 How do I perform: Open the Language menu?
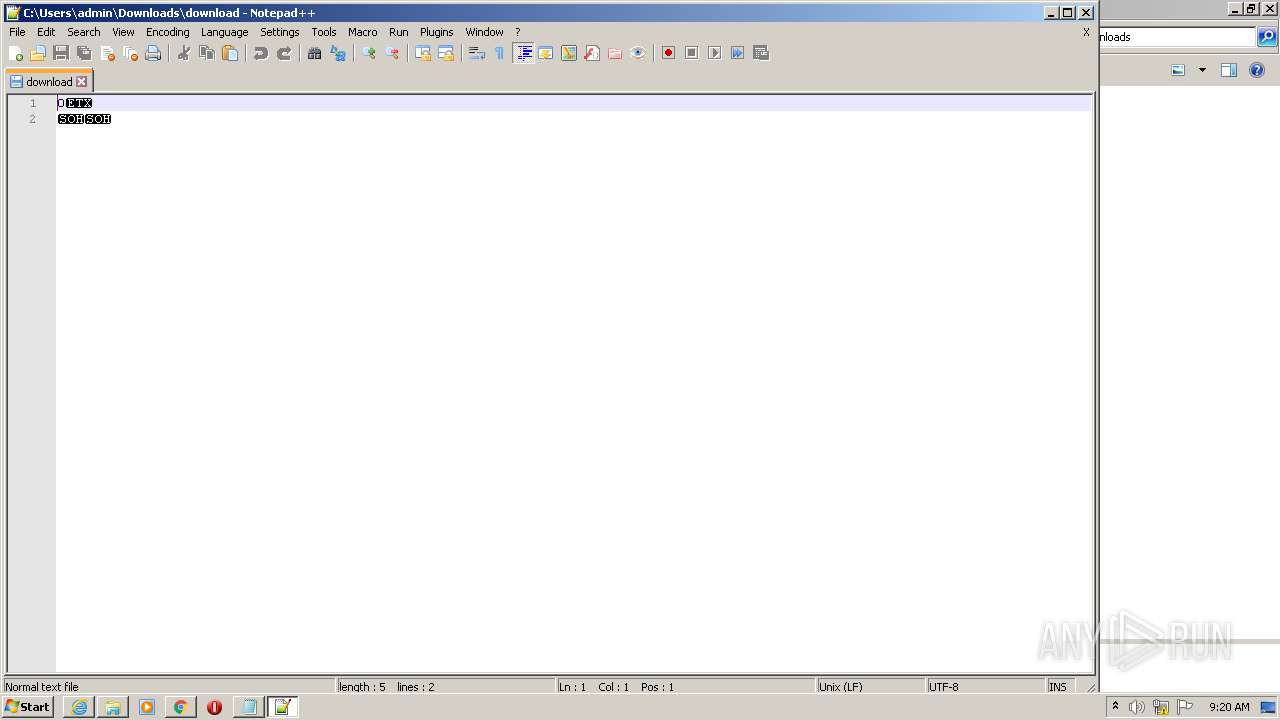[x=225, y=32]
